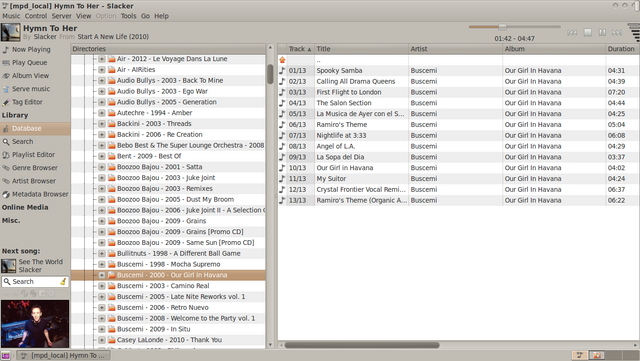Open the Now Playing view

click(x=31, y=49)
